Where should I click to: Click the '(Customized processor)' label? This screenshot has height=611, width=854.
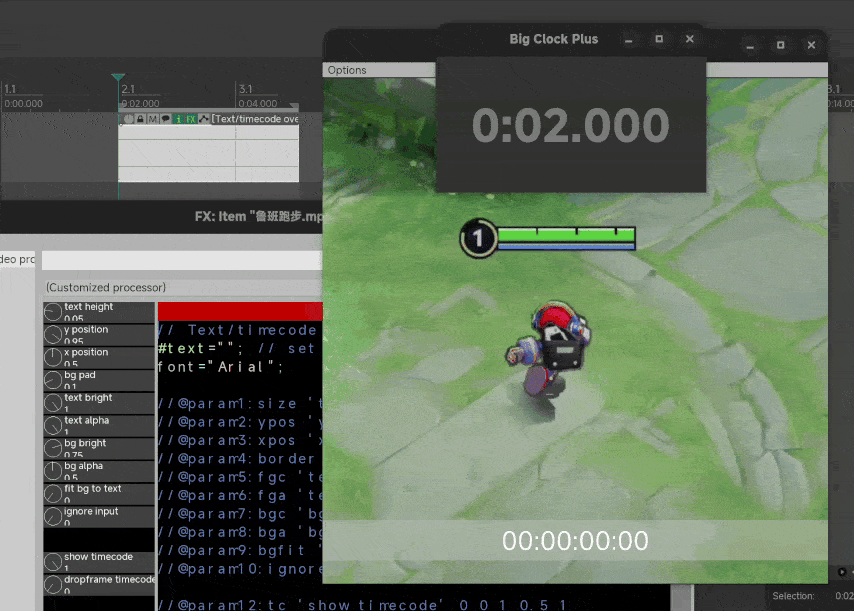(106, 288)
